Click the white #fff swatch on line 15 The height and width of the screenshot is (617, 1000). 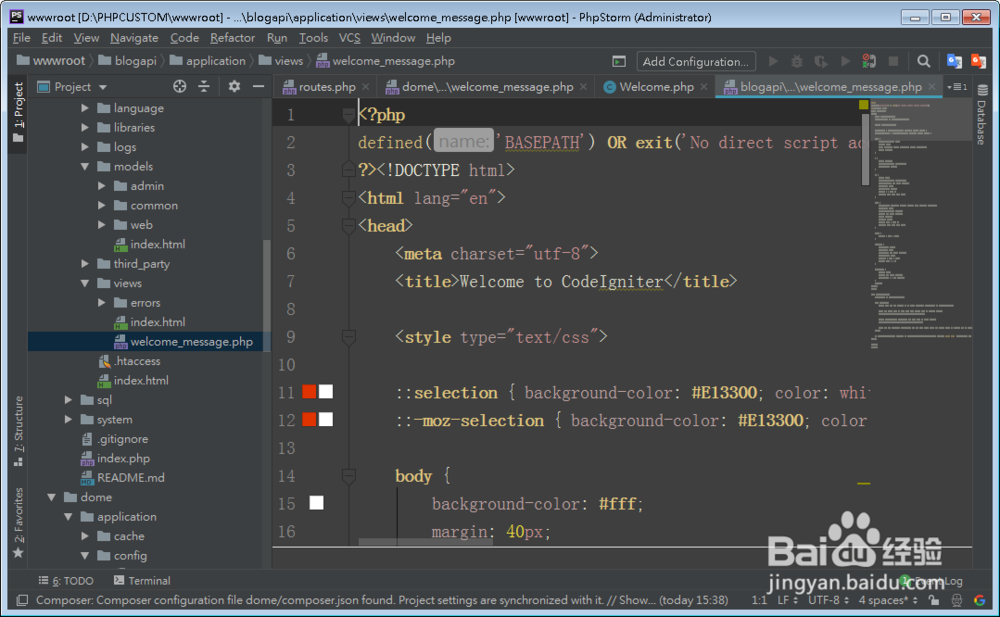pos(316,503)
